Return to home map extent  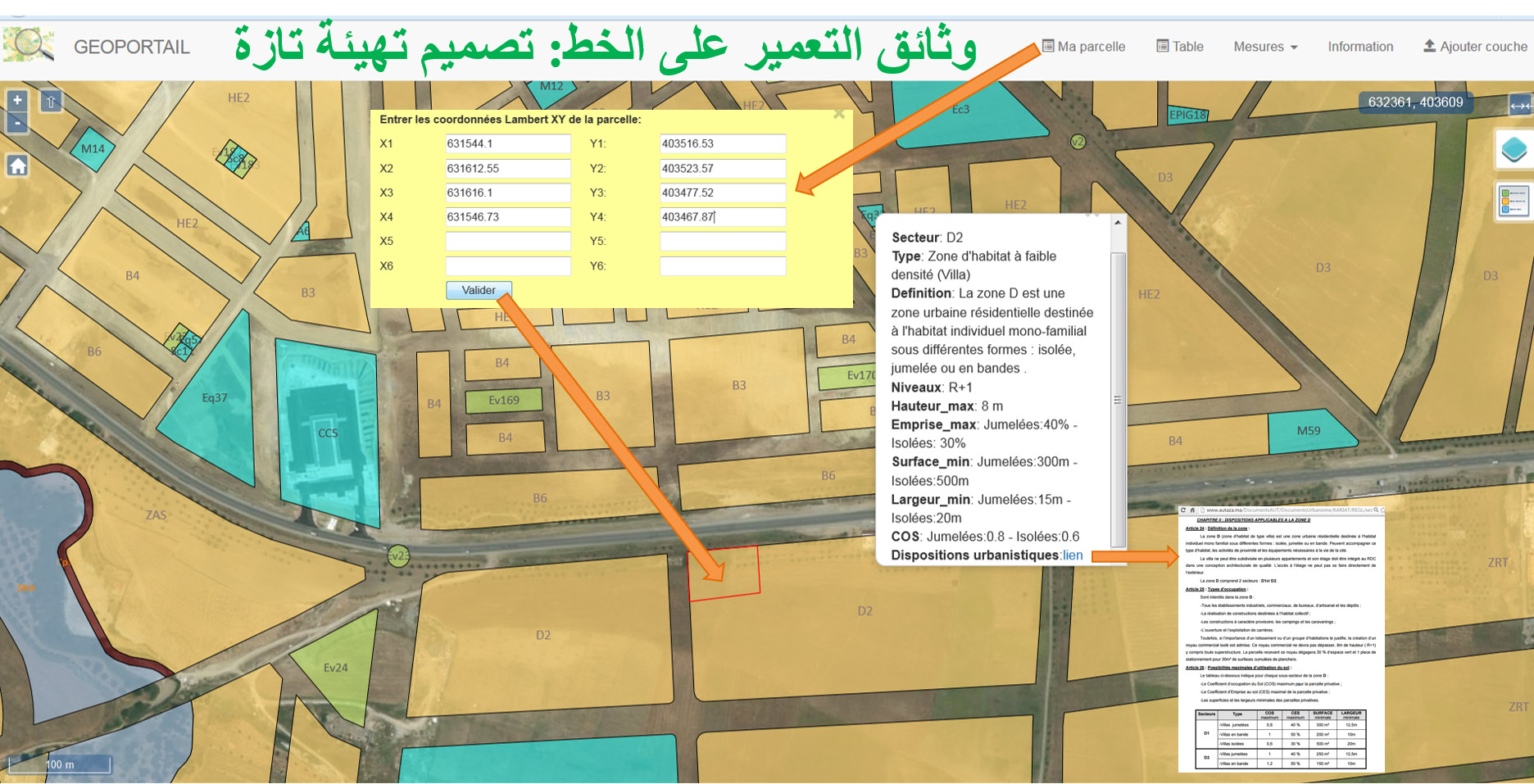17,165
